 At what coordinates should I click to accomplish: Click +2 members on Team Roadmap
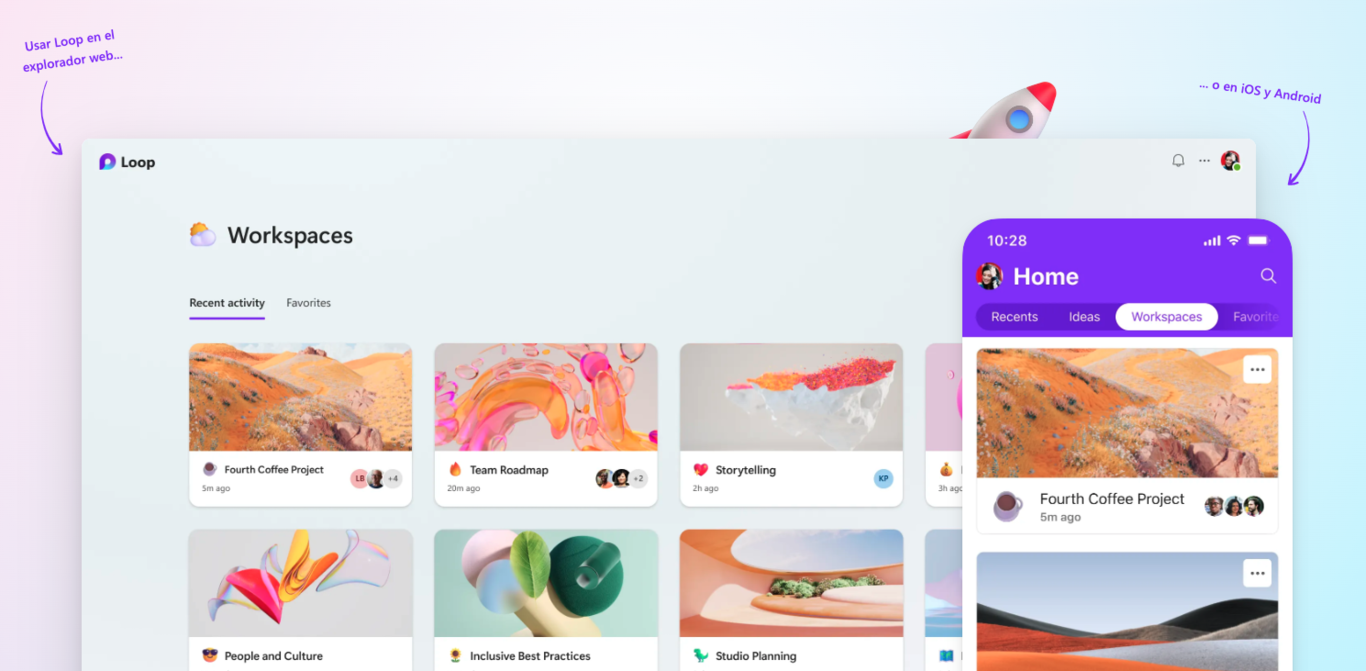[638, 478]
